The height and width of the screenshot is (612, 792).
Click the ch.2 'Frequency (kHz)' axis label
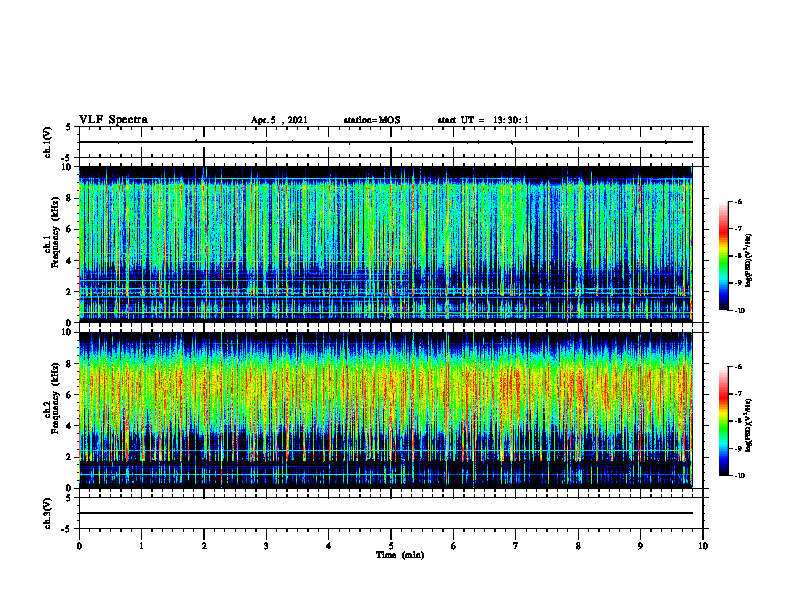tap(55, 398)
